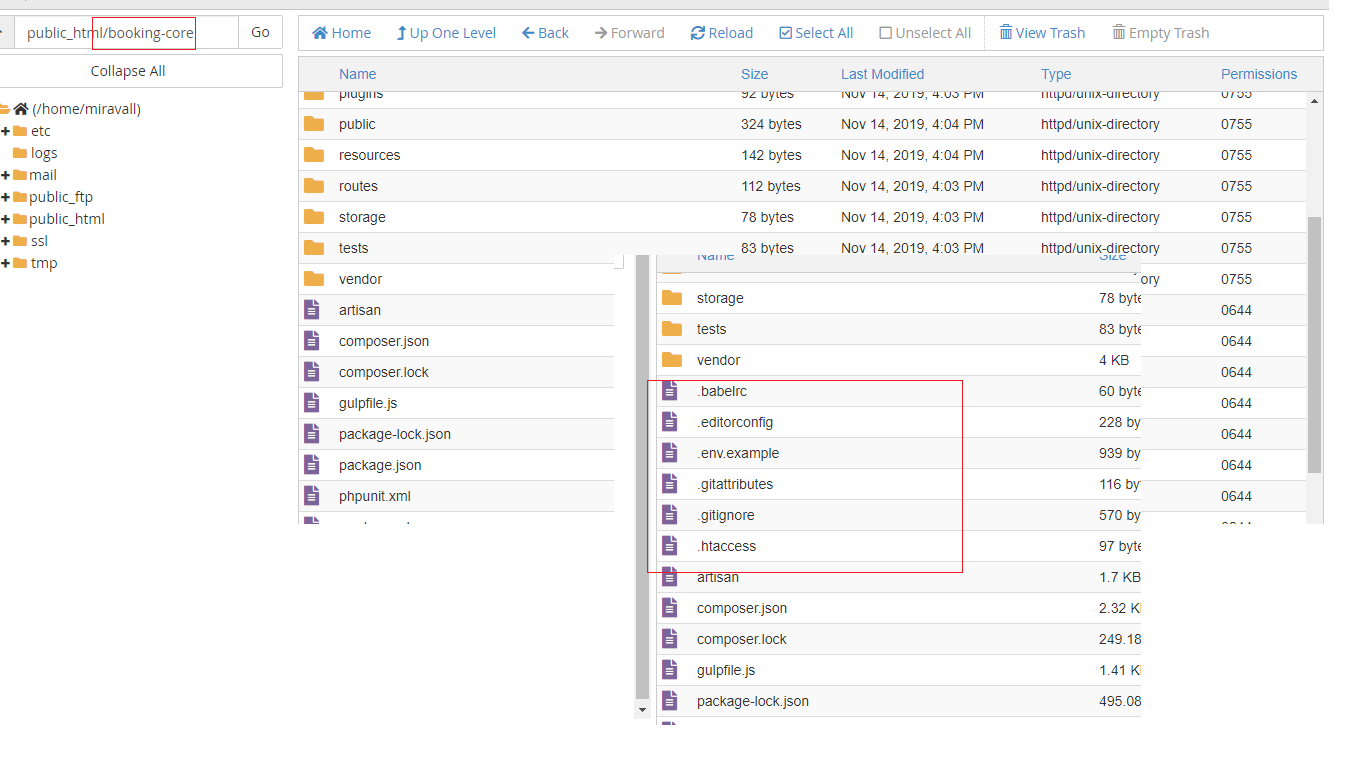Expand the etc folder tree node
The width and height of the screenshot is (1366, 761).
pyautogui.click(x=6, y=131)
